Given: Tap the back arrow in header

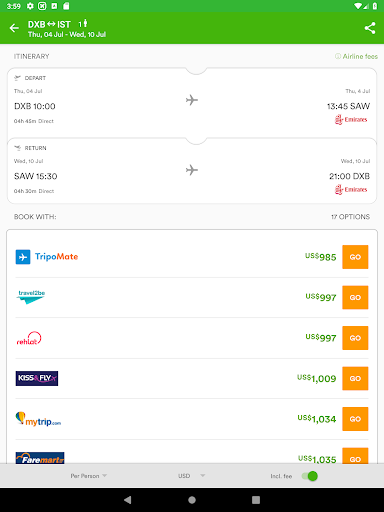Looking at the screenshot, I should click(x=14, y=28).
